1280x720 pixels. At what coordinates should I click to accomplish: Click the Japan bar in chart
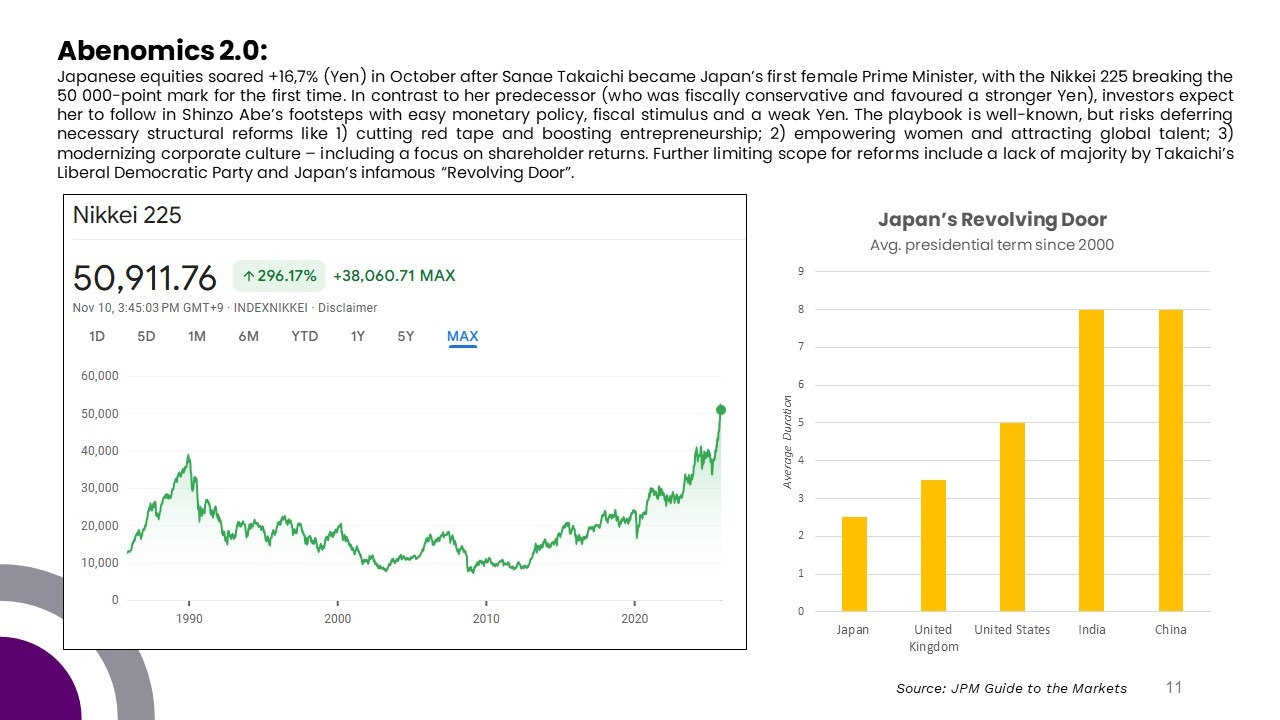854,564
